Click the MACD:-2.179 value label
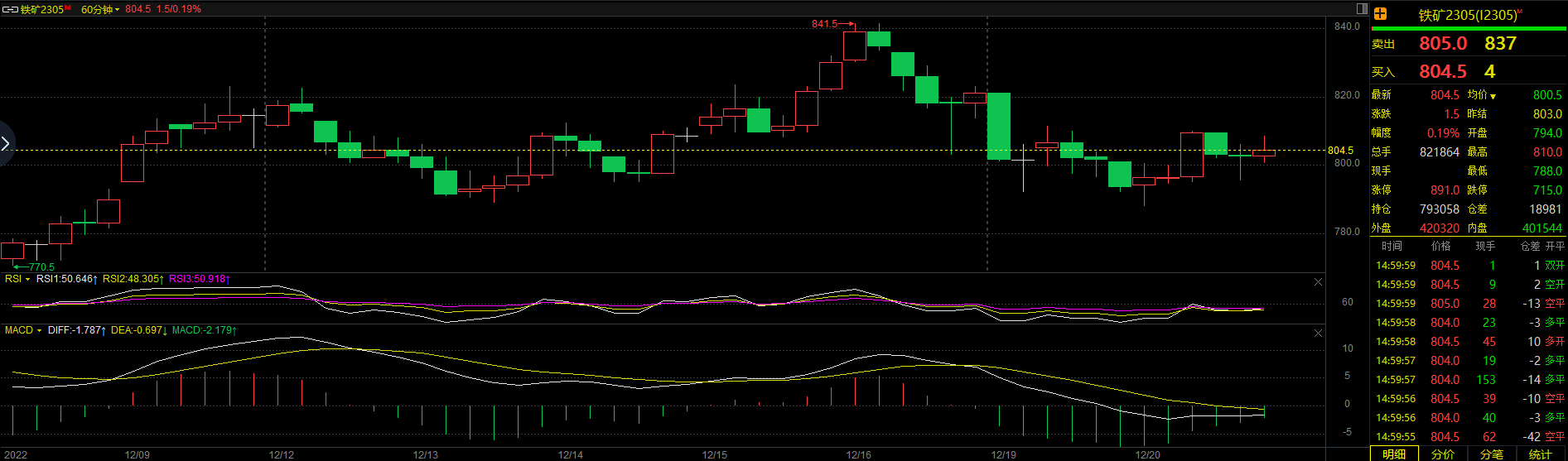This screenshot has width=1568, height=461. pyautogui.click(x=205, y=330)
